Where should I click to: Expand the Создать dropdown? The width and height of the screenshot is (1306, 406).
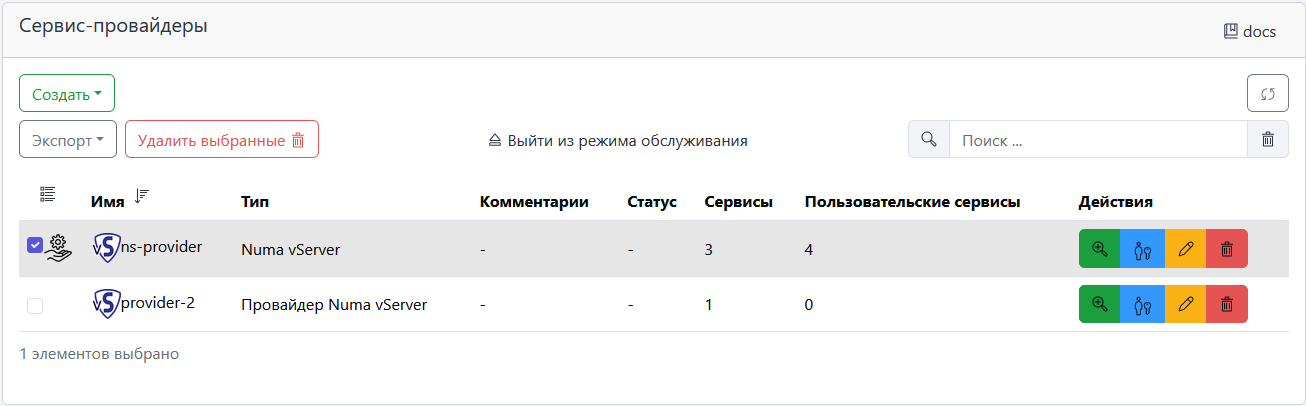point(67,95)
